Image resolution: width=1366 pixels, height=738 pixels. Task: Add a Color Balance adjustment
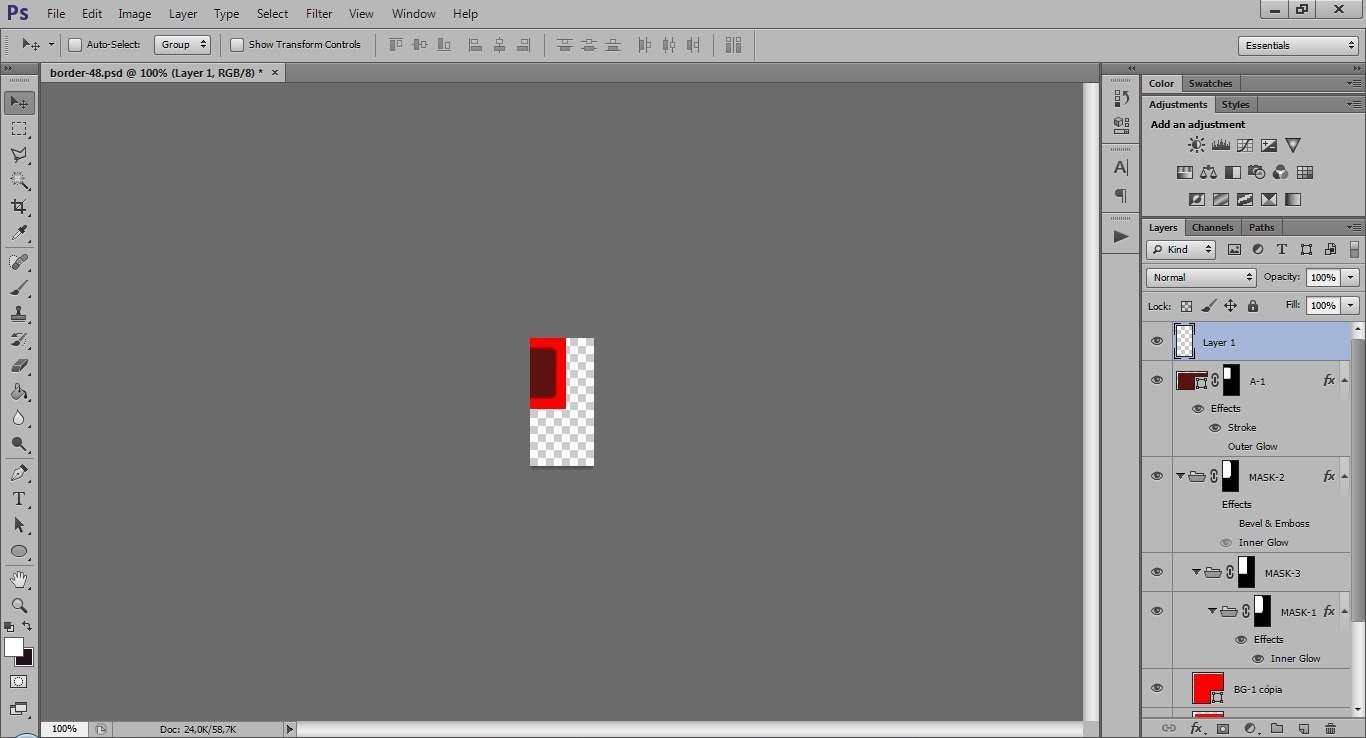pos(1209,173)
